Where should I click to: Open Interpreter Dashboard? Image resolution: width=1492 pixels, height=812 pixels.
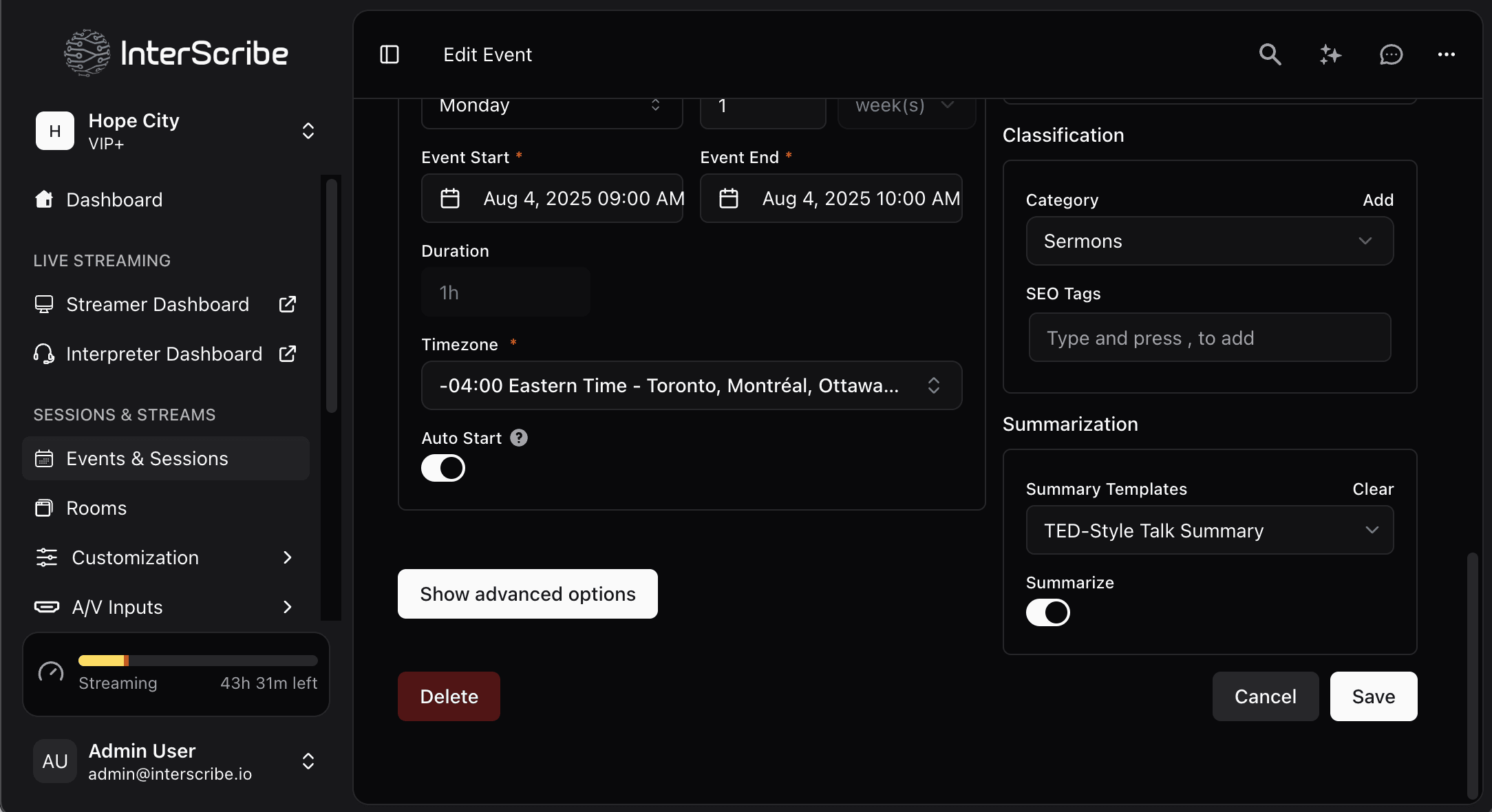point(164,354)
